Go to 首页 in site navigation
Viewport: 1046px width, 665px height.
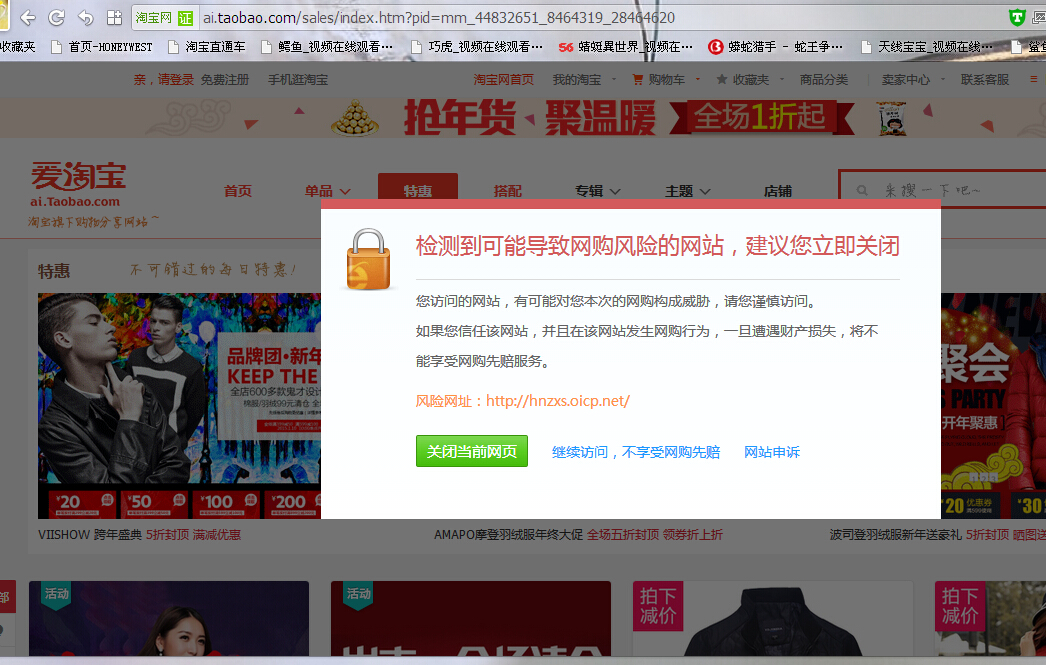click(237, 191)
